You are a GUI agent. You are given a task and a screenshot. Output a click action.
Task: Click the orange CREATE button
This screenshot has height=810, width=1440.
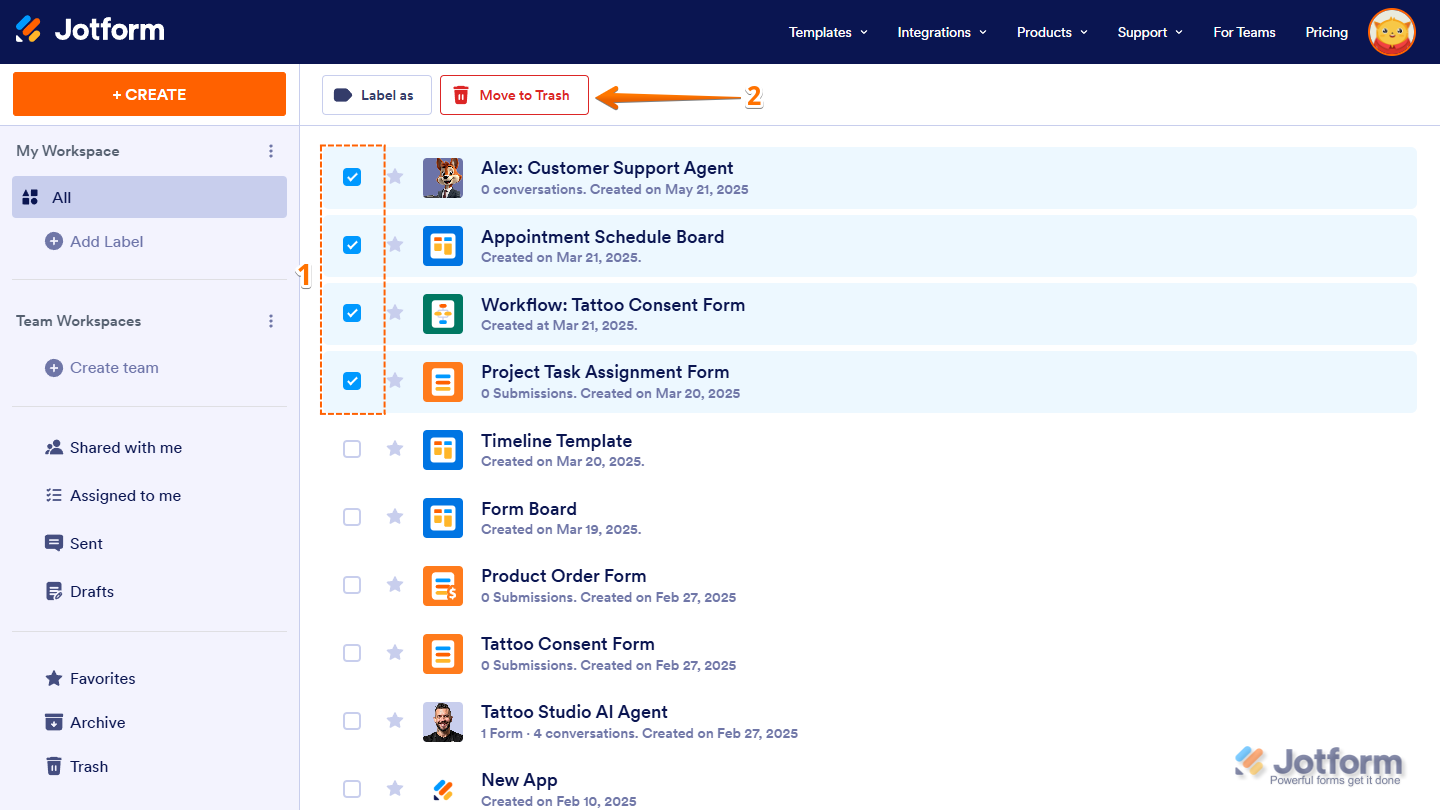148,93
